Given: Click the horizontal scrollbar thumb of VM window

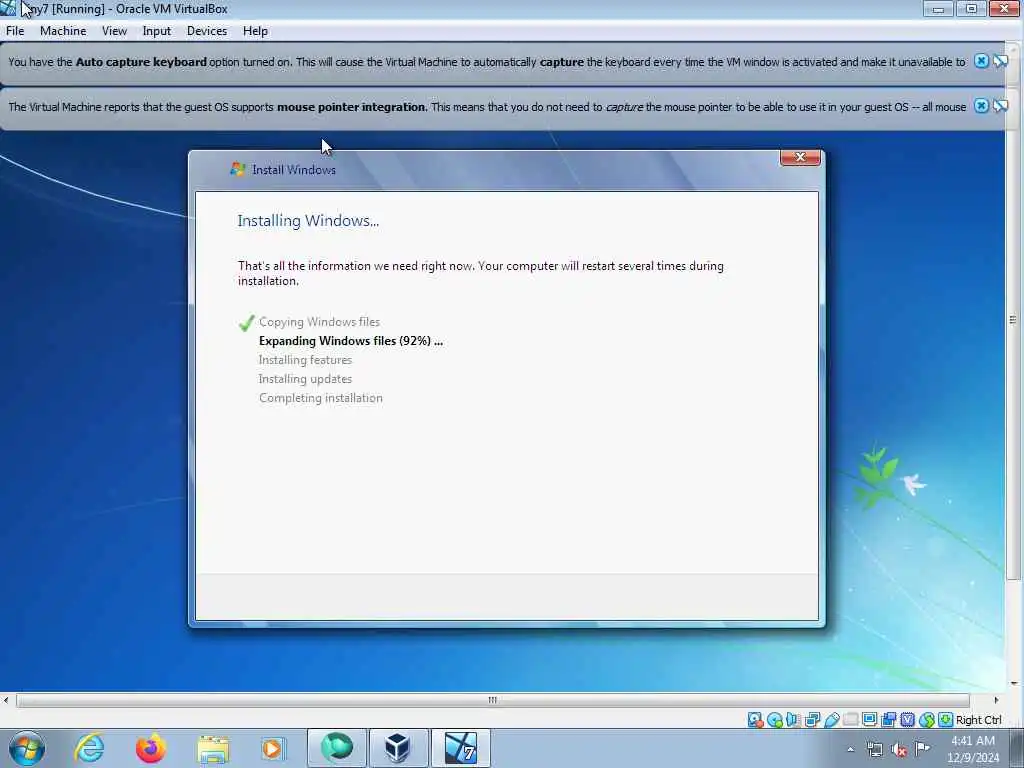Looking at the screenshot, I should click(x=492, y=700).
